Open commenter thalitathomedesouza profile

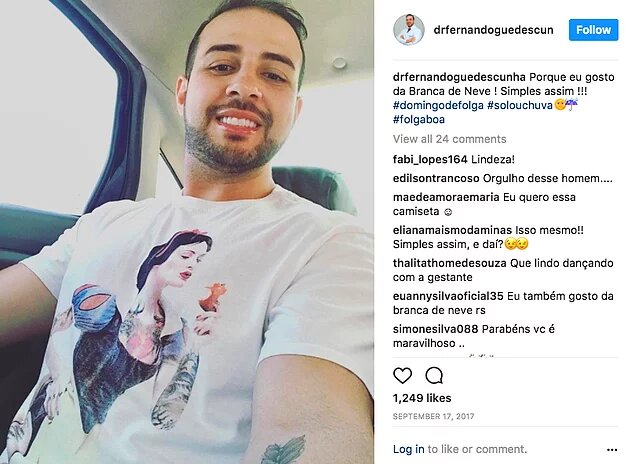(x=450, y=263)
